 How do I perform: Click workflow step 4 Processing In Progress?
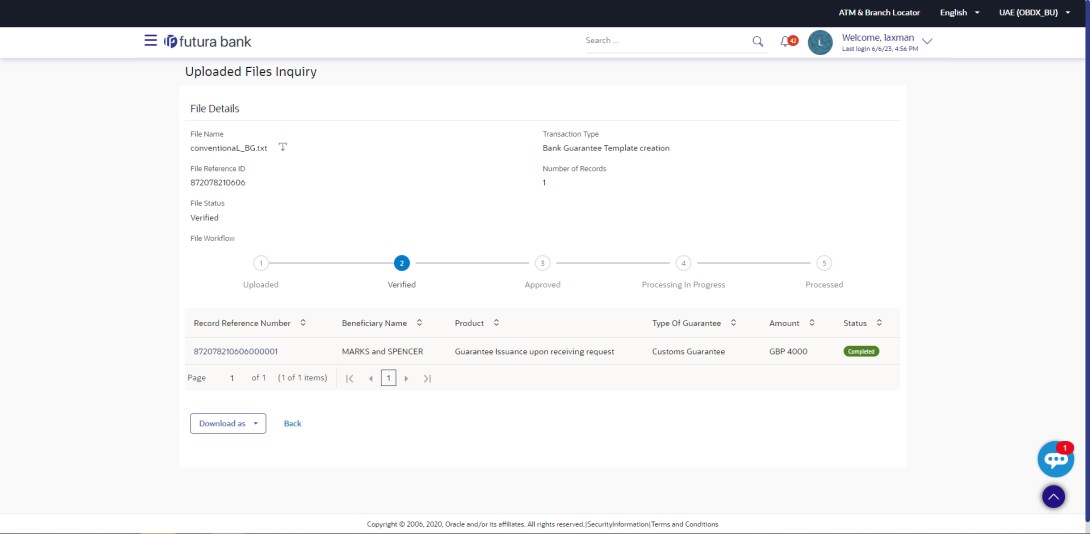click(x=684, y=264)
